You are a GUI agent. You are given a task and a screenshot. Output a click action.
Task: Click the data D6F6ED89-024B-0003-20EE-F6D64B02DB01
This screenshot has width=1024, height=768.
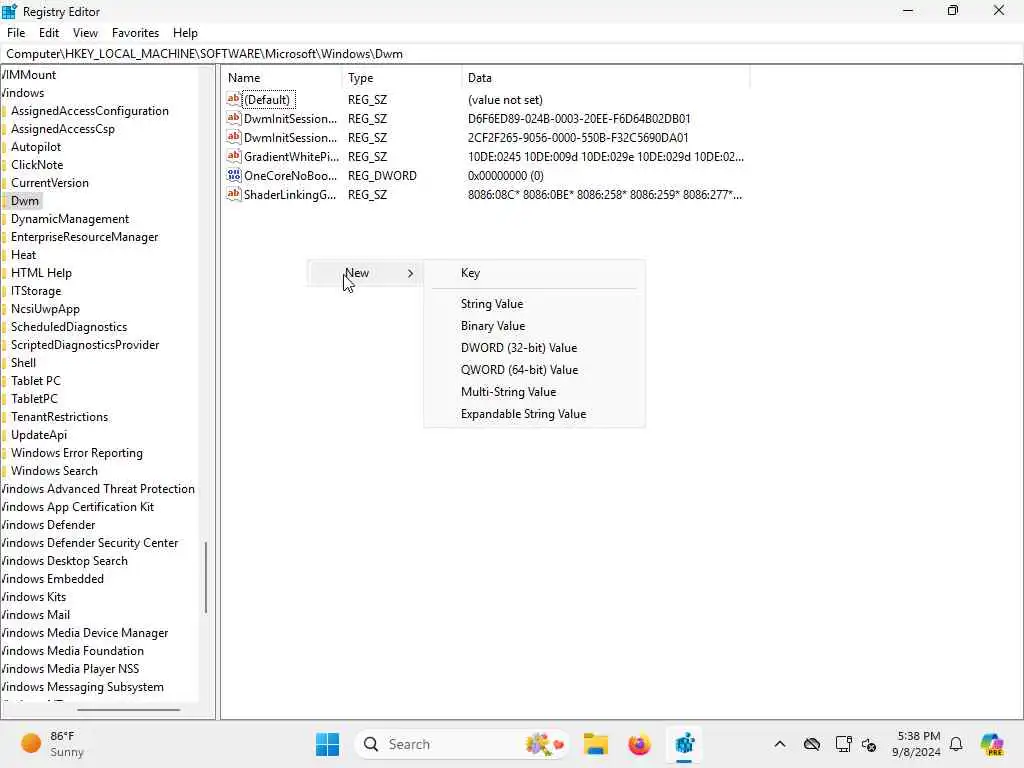tap(579, 119)
